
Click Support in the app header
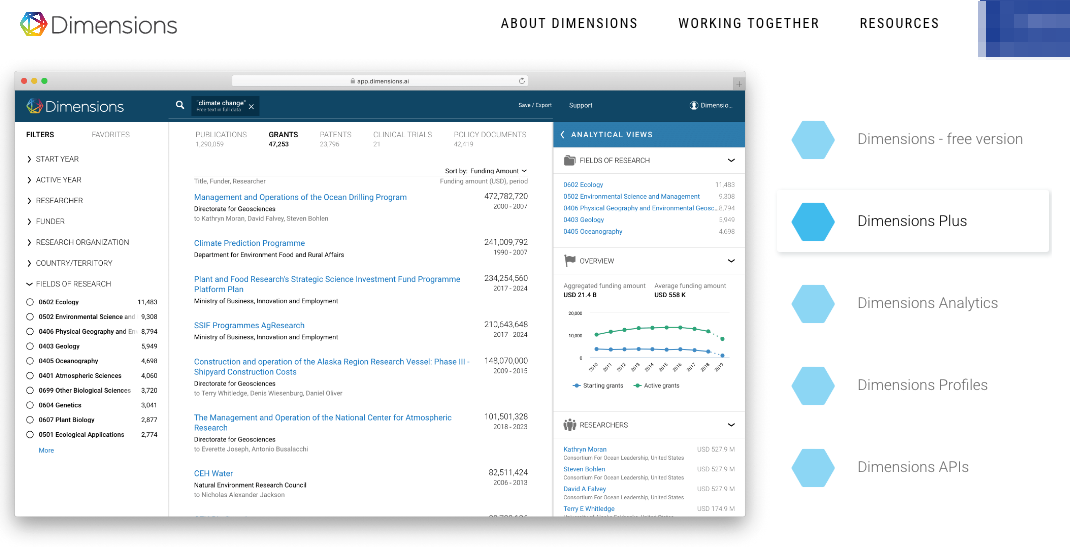pos(581,106)
